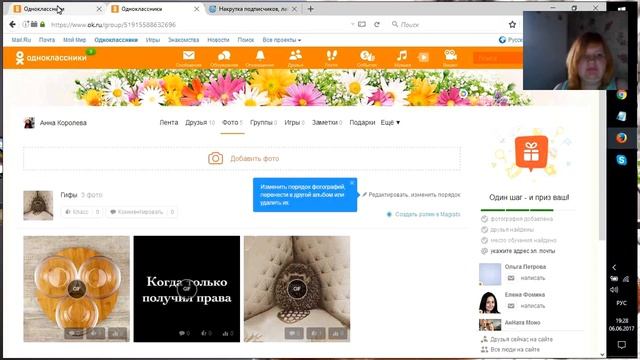
Task: Open the Лента tab
Action: tap(169, 122)
